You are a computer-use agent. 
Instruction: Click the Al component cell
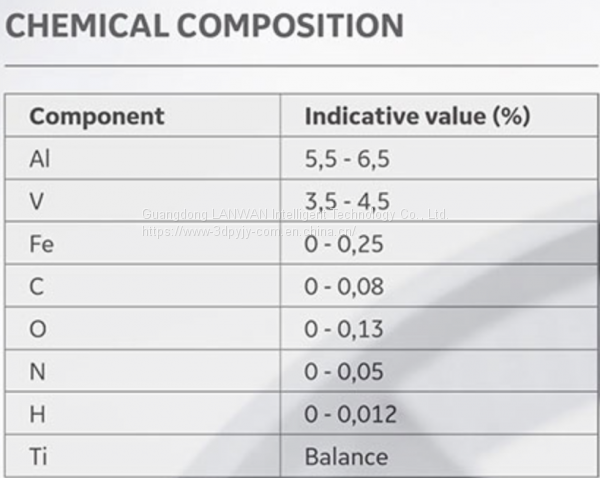40,158
